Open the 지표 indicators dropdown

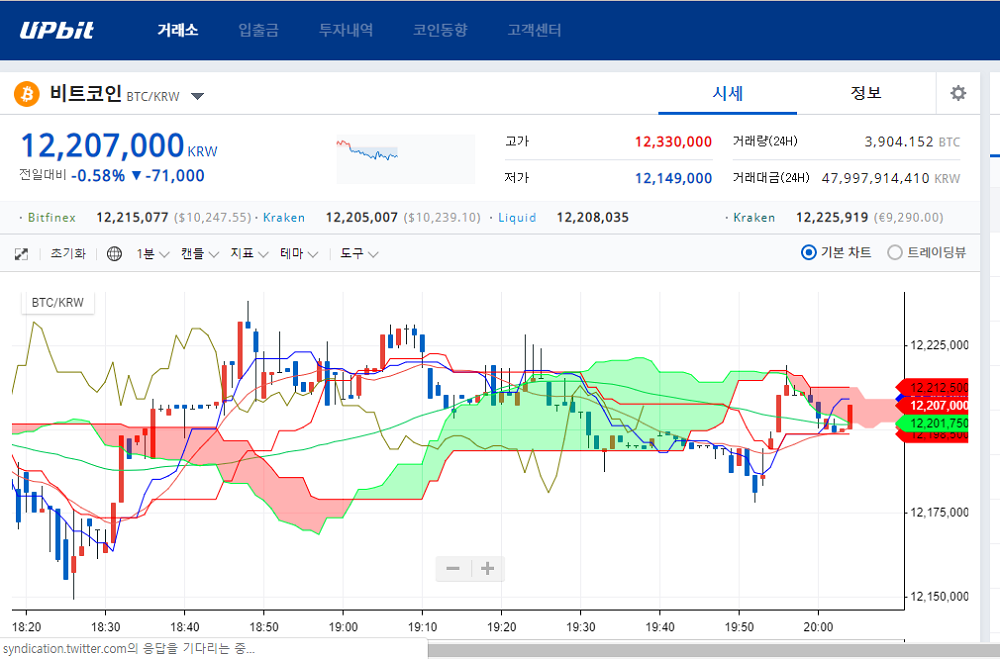point(249,254)
